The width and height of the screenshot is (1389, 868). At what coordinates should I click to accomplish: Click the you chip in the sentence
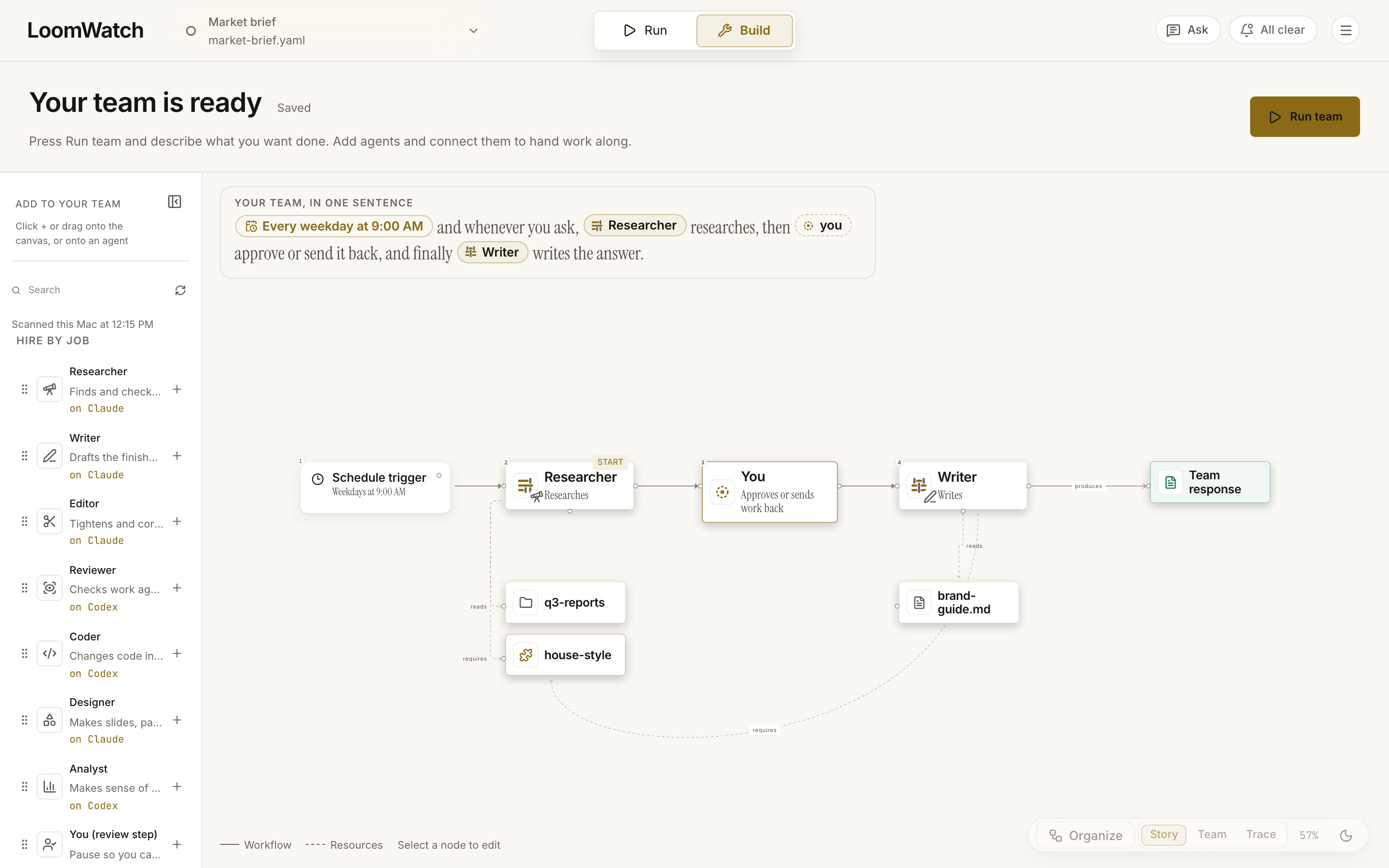[823, 225]
